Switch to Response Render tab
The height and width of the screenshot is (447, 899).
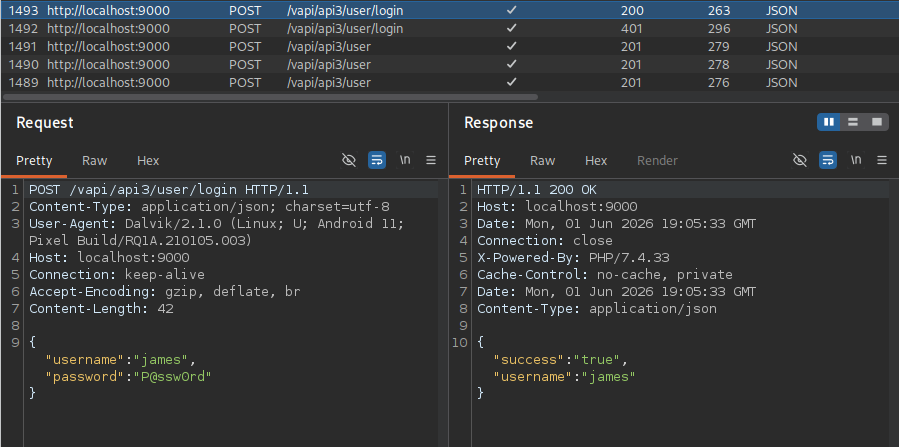(657, 161)
